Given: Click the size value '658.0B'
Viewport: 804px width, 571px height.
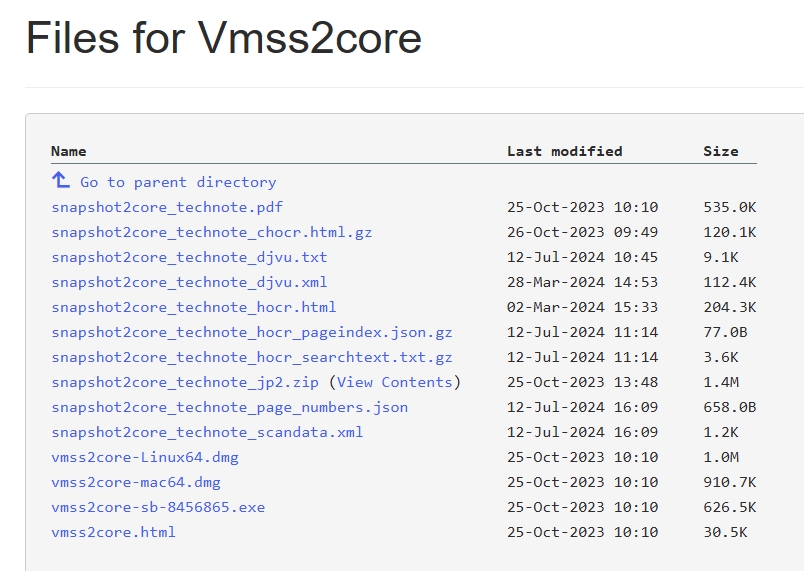Looking at the screenshot, I should click(x=730, y=407).
